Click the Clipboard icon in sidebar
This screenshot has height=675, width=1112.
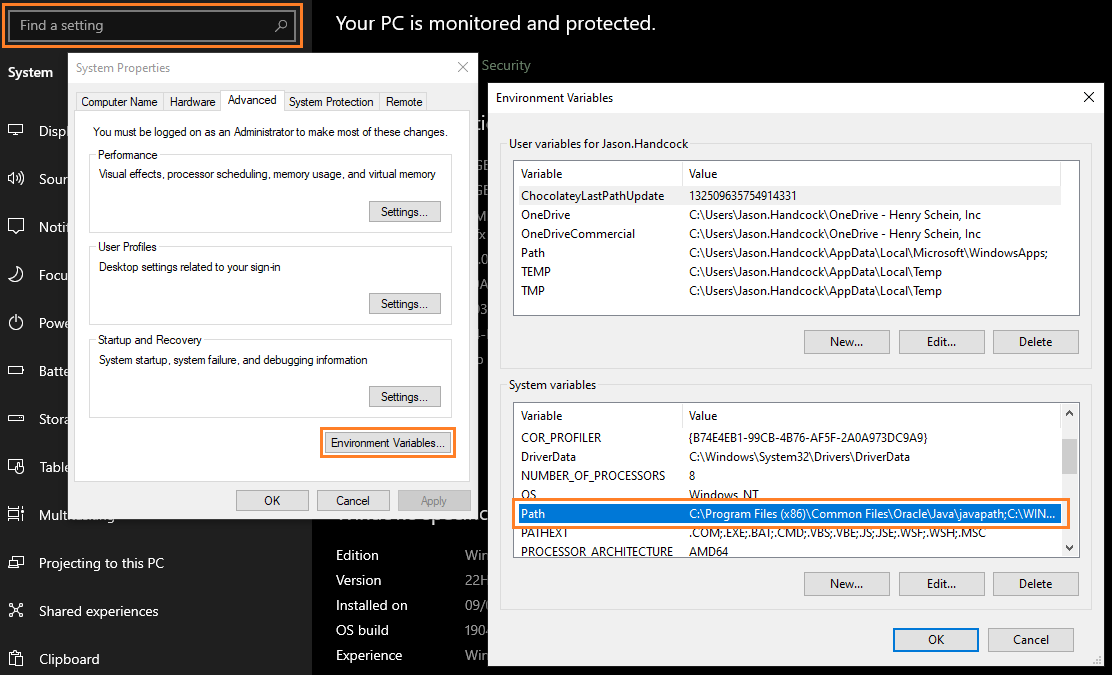[16, 659]
